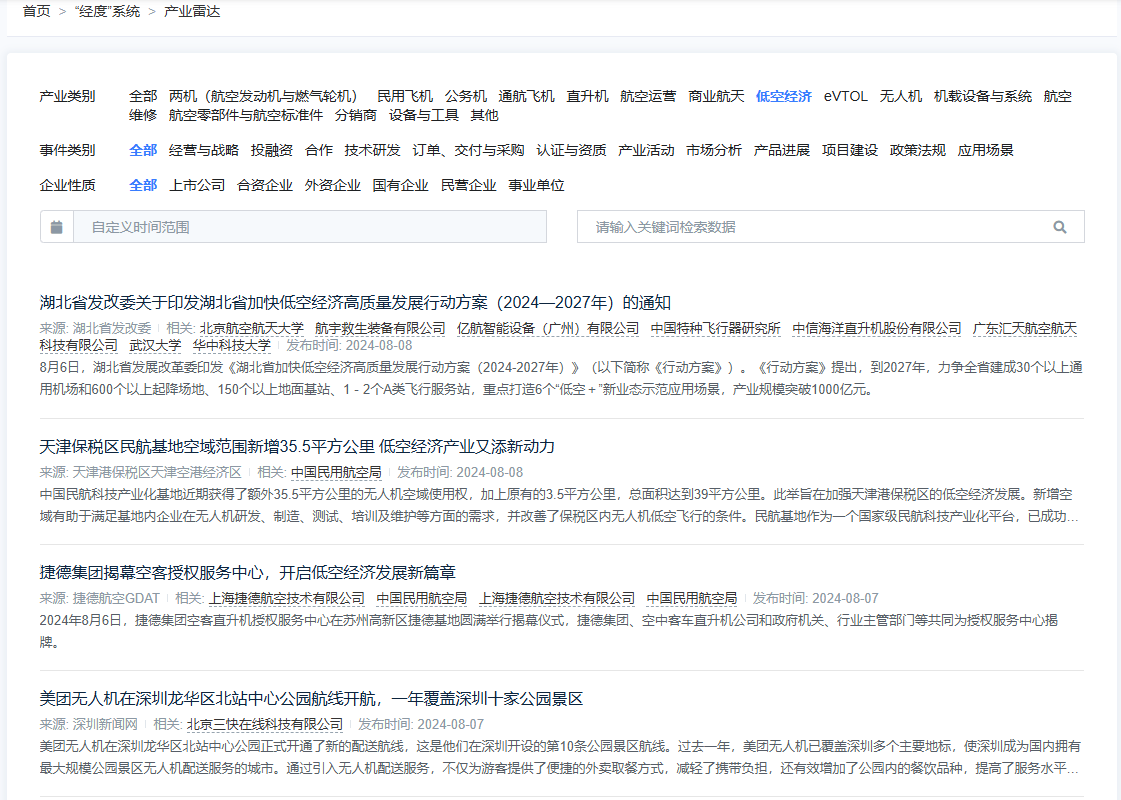The width and height of the screenshot is (1121, 800).
Task: Open related entity 中信海洋直升机股份有限公司
Action: point(876,328)
